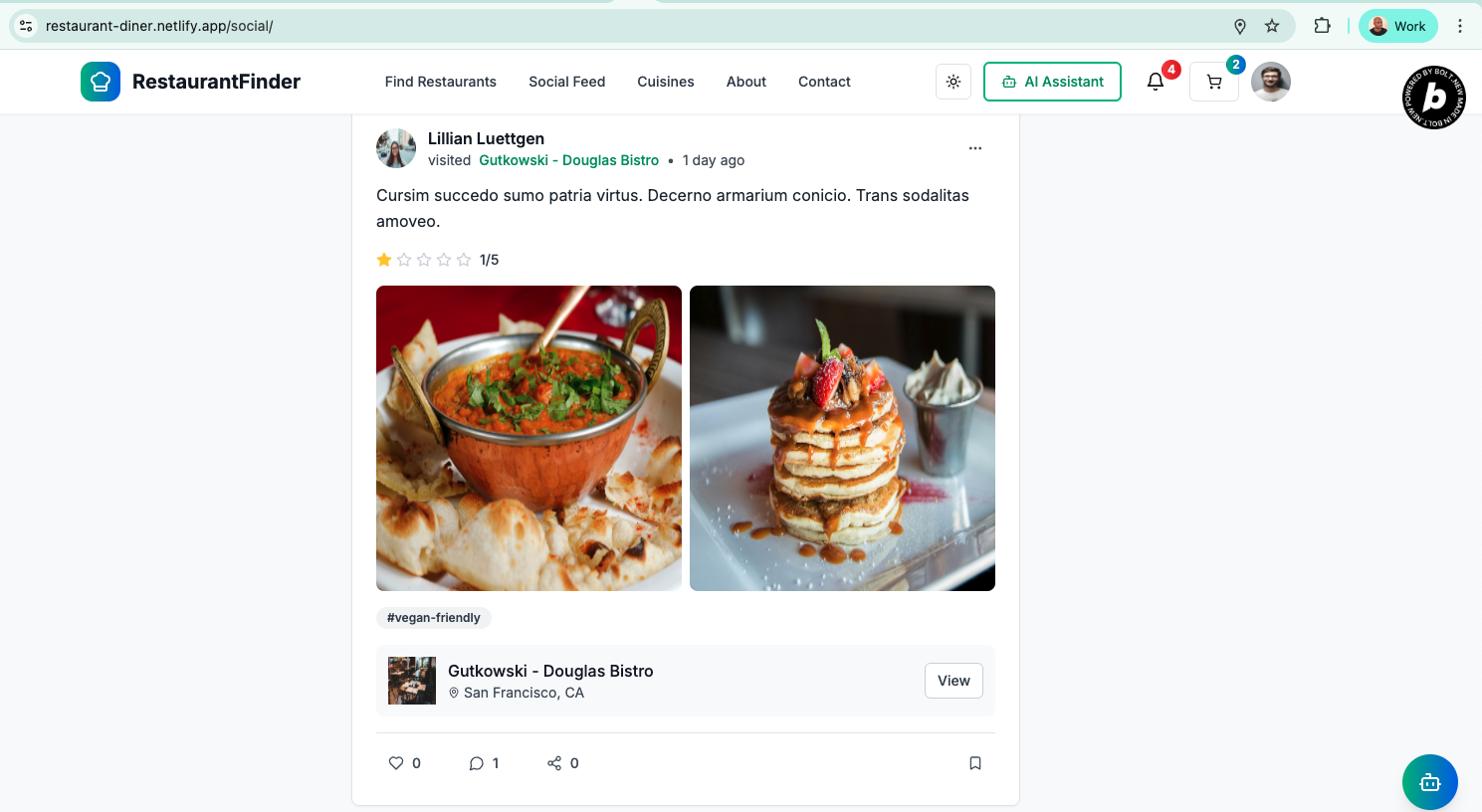Screen dimensions: 1482x812
Task: Open the shopping cart
Action: 1214,82
